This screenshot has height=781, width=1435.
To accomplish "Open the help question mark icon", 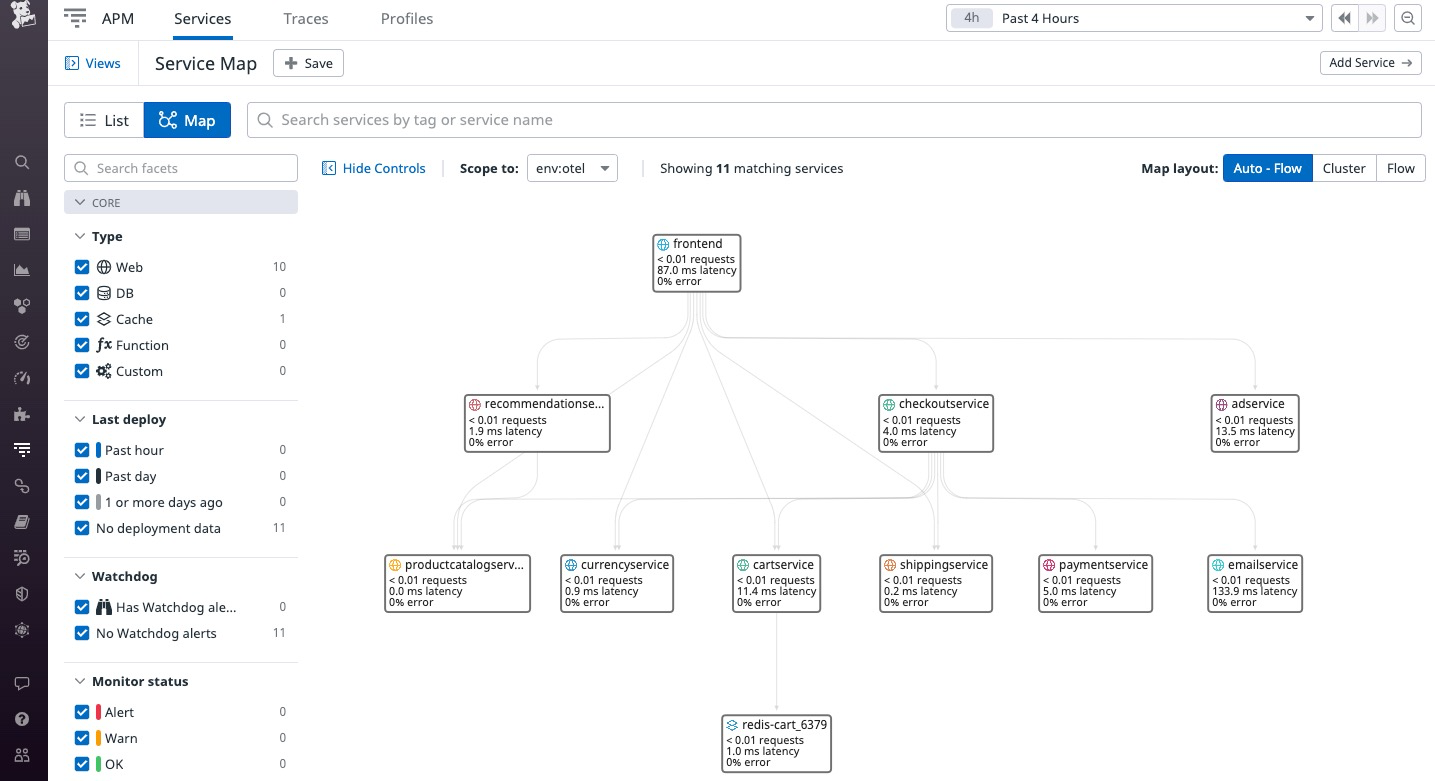I will click(22, 719).
